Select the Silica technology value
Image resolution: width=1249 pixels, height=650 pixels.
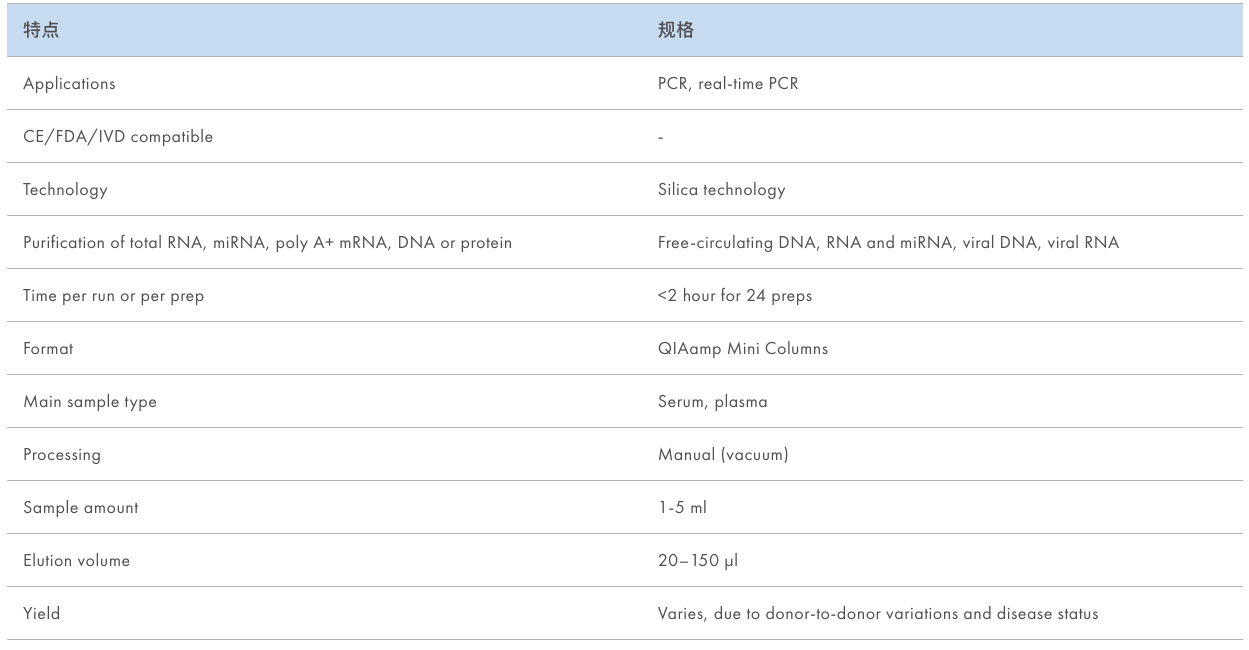point(721,190)
